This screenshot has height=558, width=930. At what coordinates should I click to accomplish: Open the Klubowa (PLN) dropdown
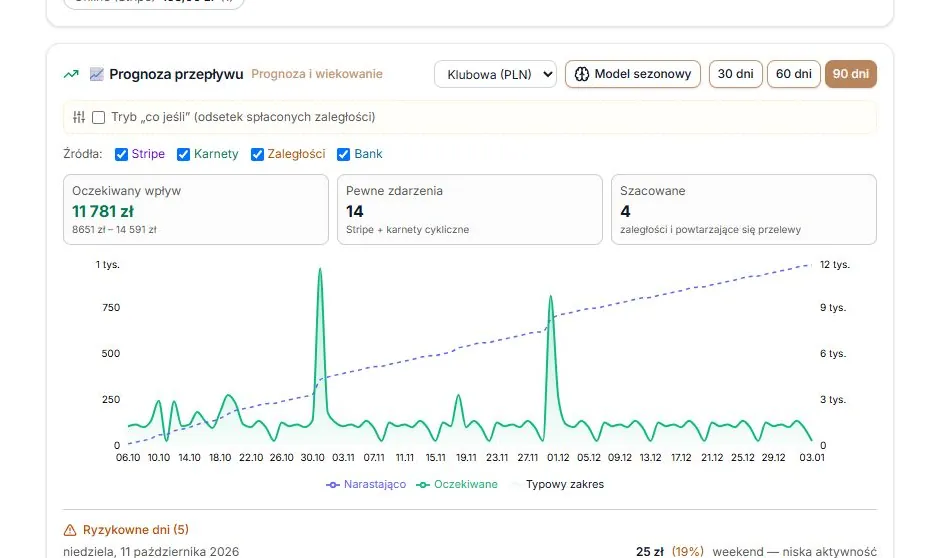495,74
